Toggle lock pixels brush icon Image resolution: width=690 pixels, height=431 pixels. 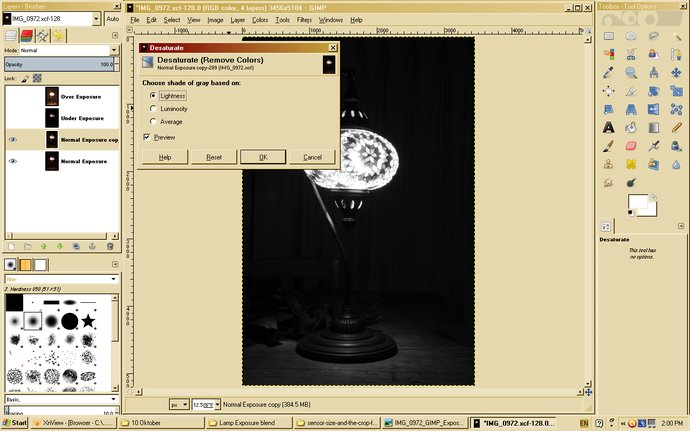coord(26,78)
